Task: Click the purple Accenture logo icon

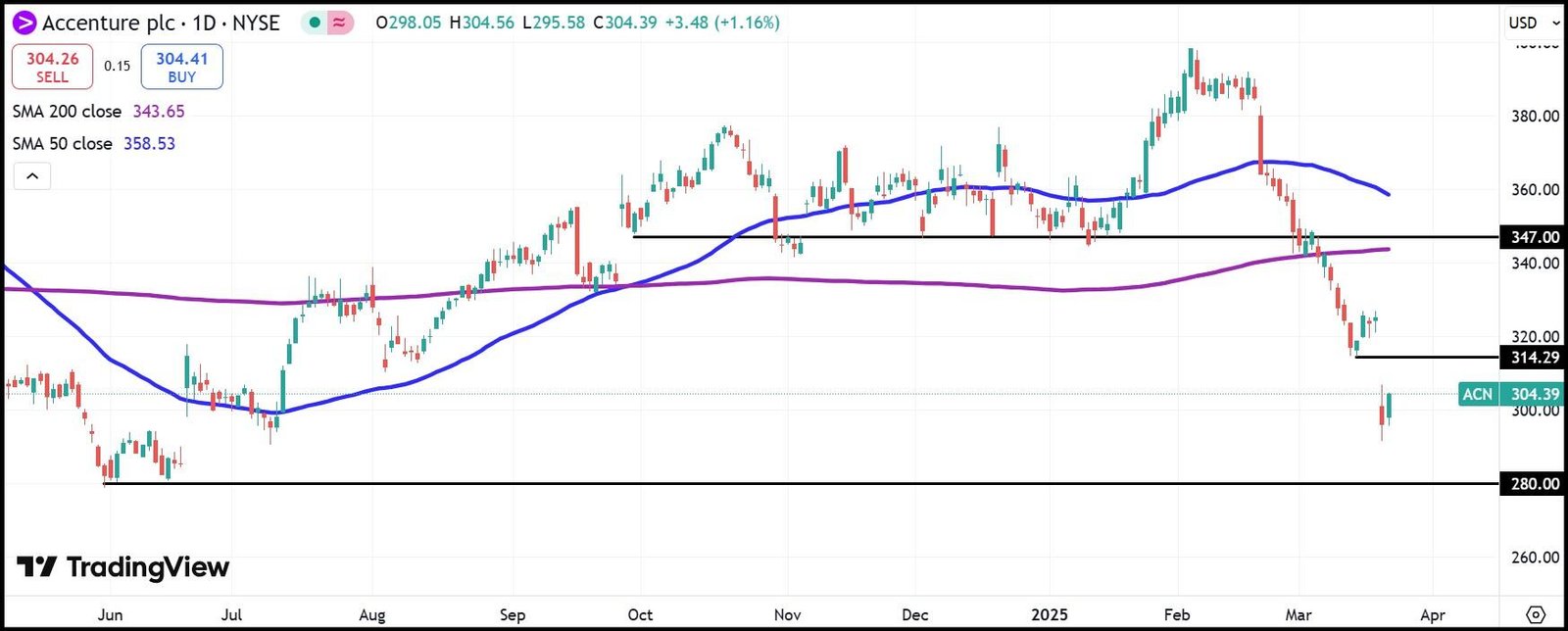Action: tap(24, 23)
